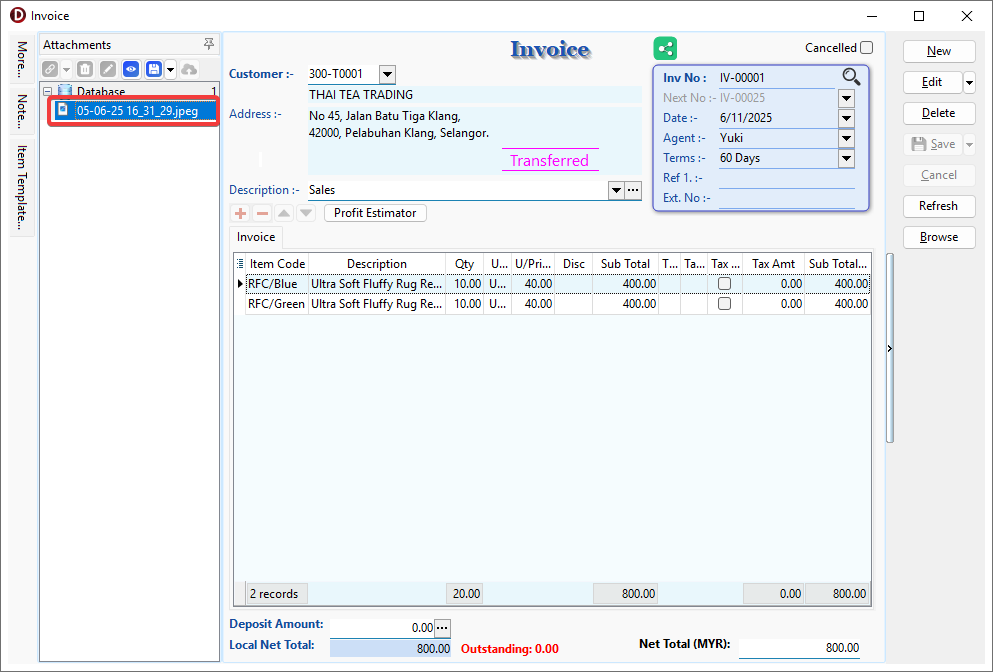Open the Note... side tab
Viewport: 993px width, 672px height.
[22, 111]
